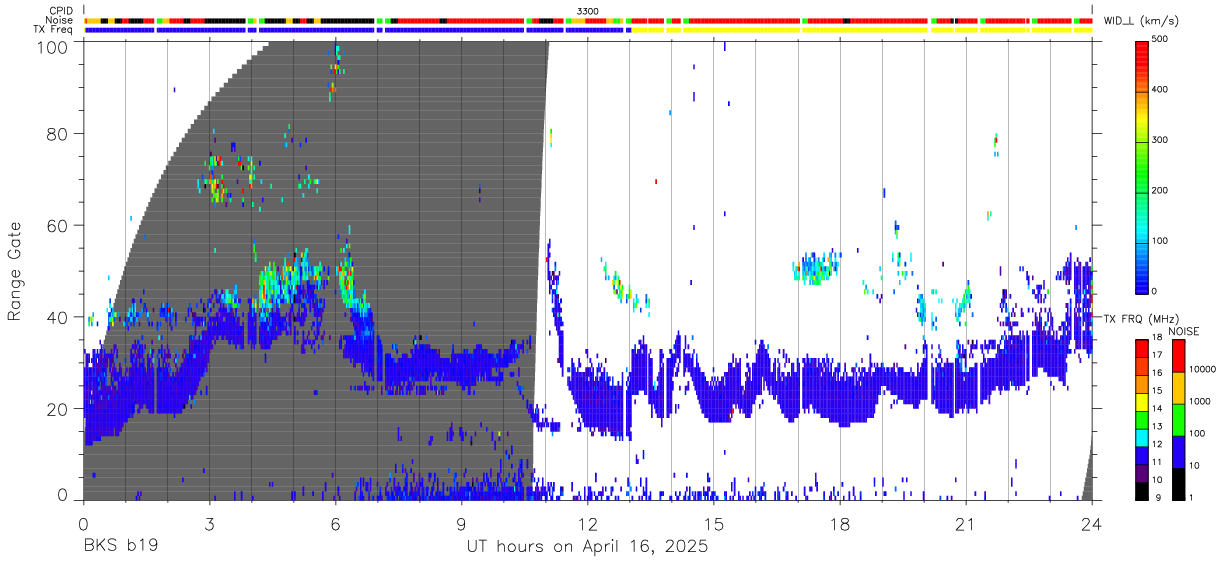
Task: Select the 500 tick on width colorbar
Action: (1162, 40)
